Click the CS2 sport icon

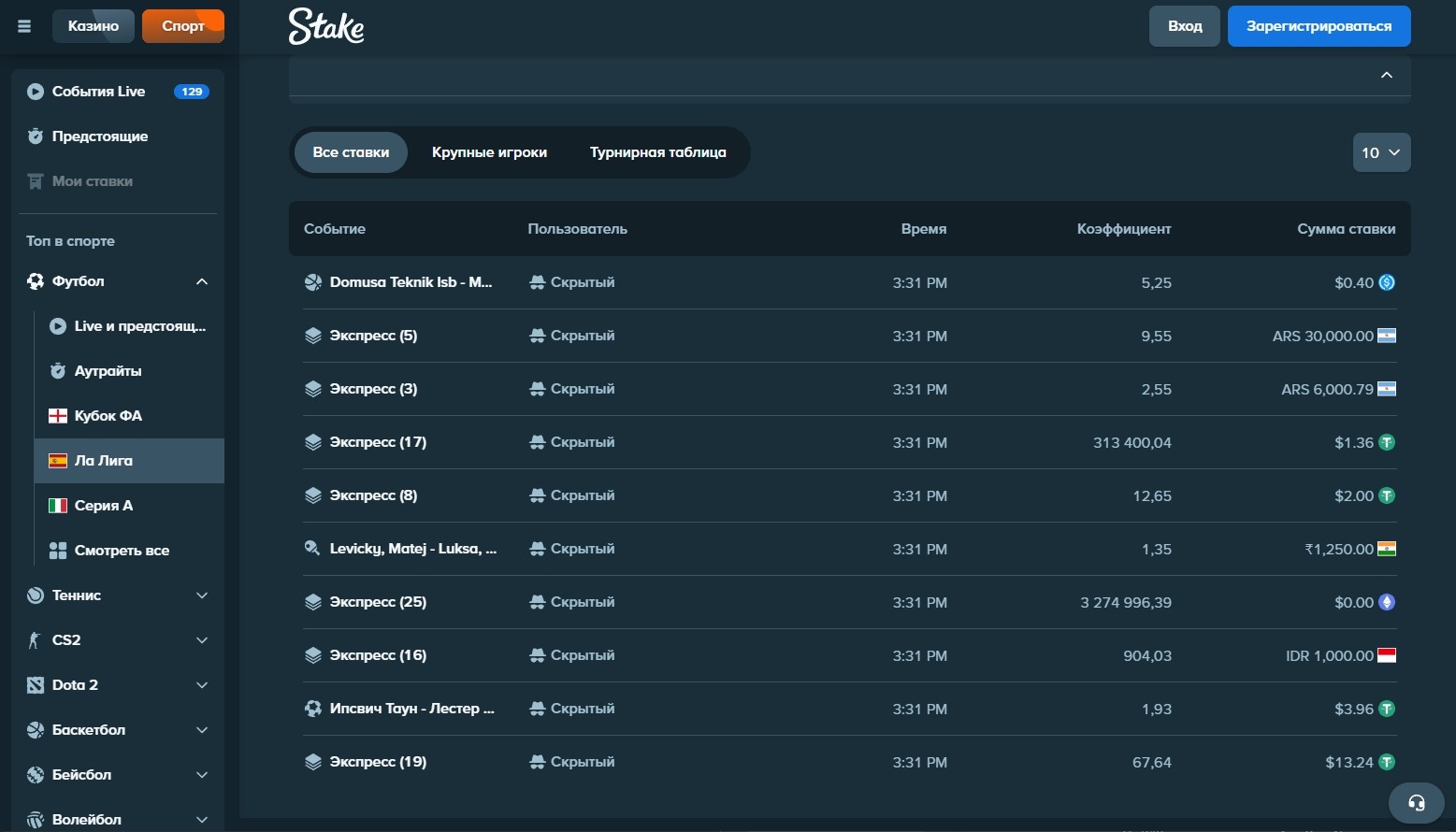[x=36, y=640]
